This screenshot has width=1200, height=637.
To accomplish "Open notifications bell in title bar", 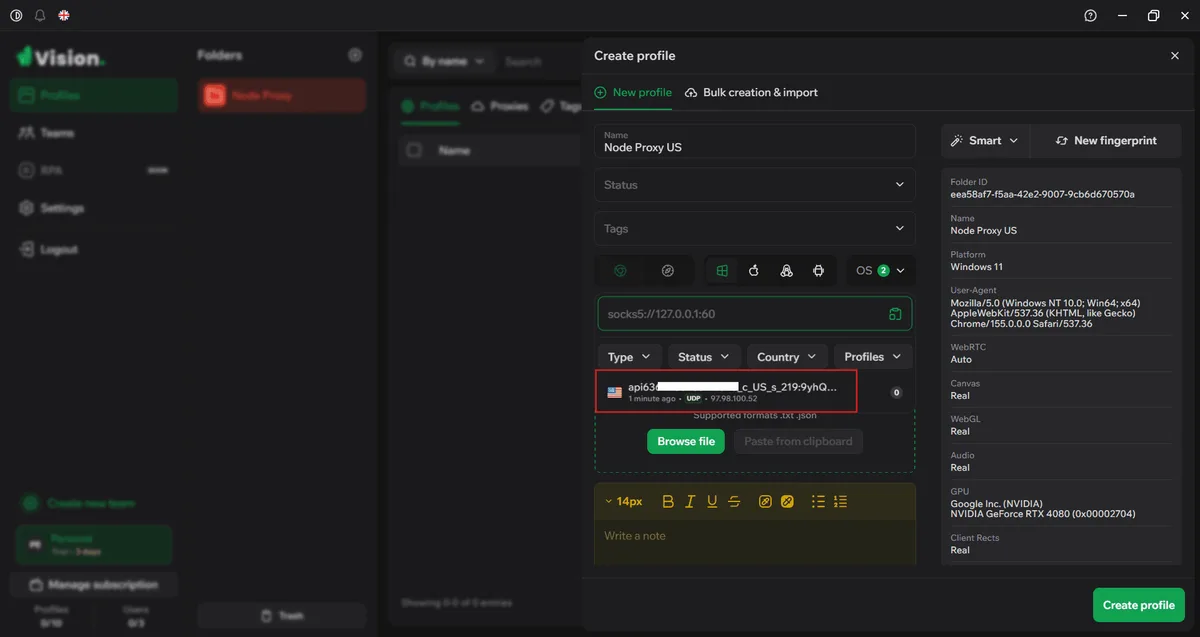I will pos(40,15).
